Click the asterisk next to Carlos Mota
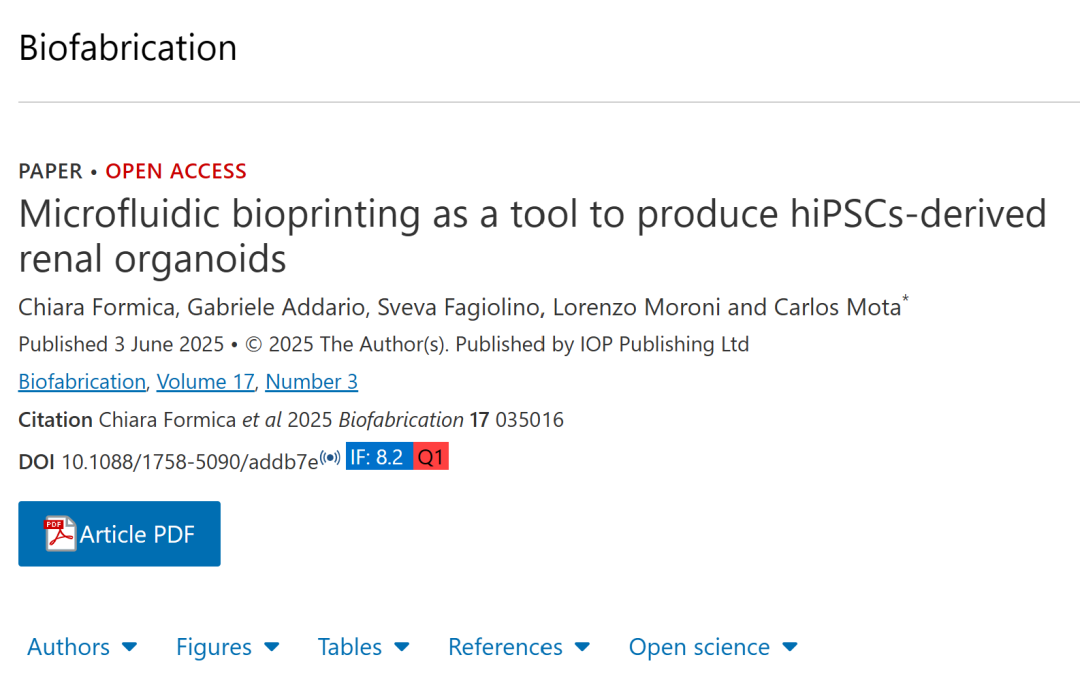Screen dimensions: 1080x685 [x=905, y=297]
